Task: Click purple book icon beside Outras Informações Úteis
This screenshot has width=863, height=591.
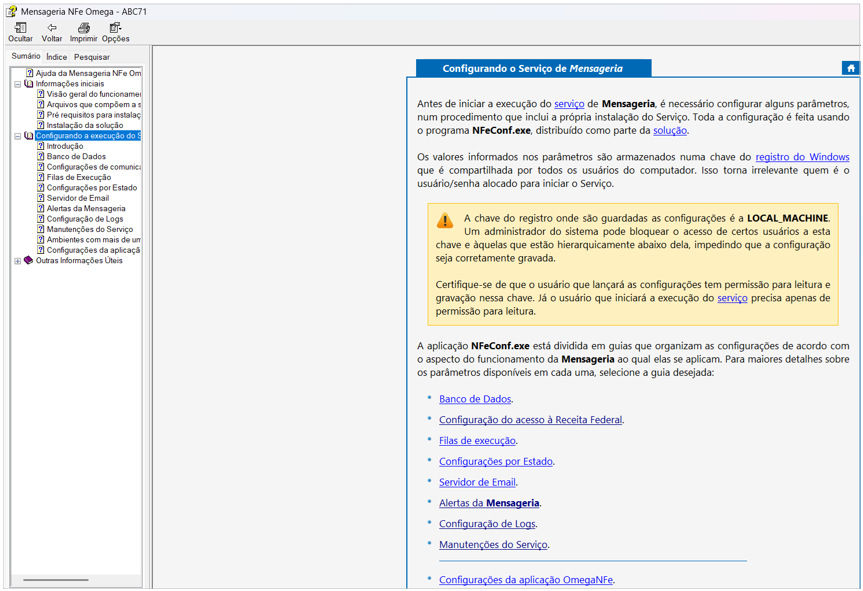Action: (x=29, y=260)
